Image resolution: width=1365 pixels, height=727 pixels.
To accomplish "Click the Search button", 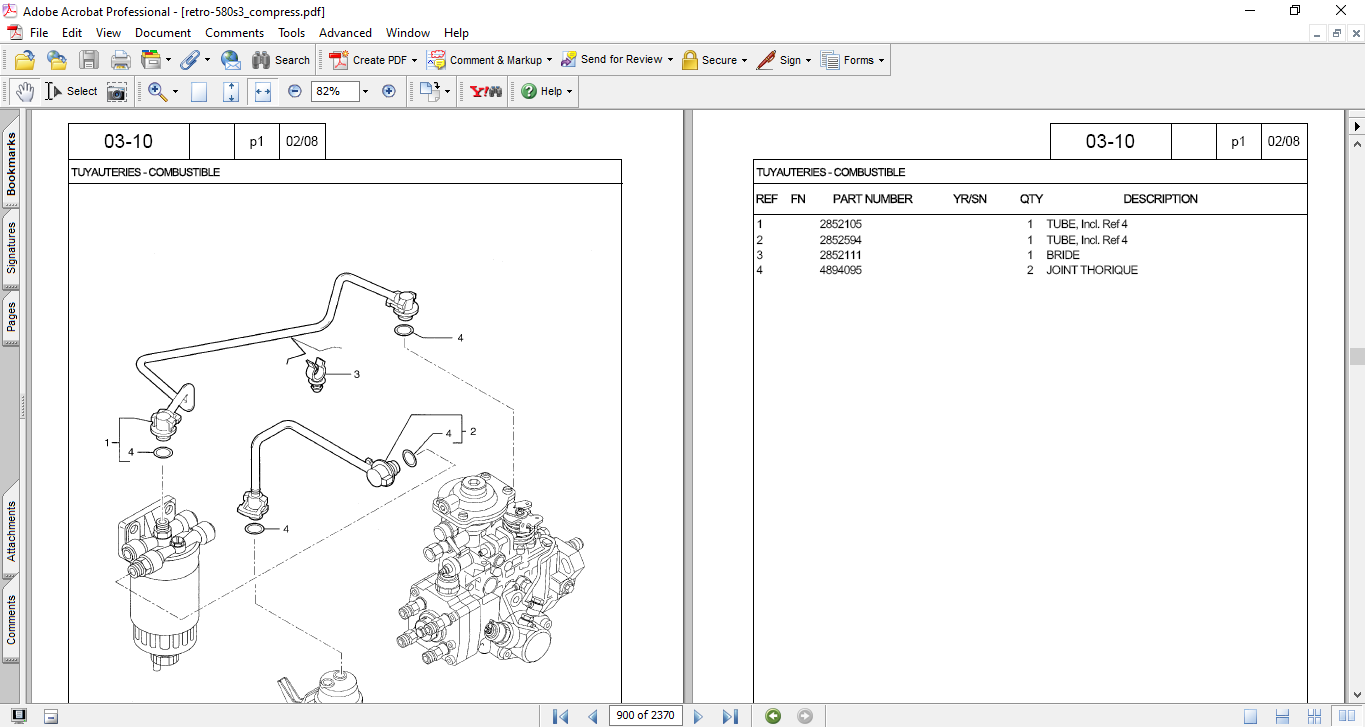I will tap(281, 60).
